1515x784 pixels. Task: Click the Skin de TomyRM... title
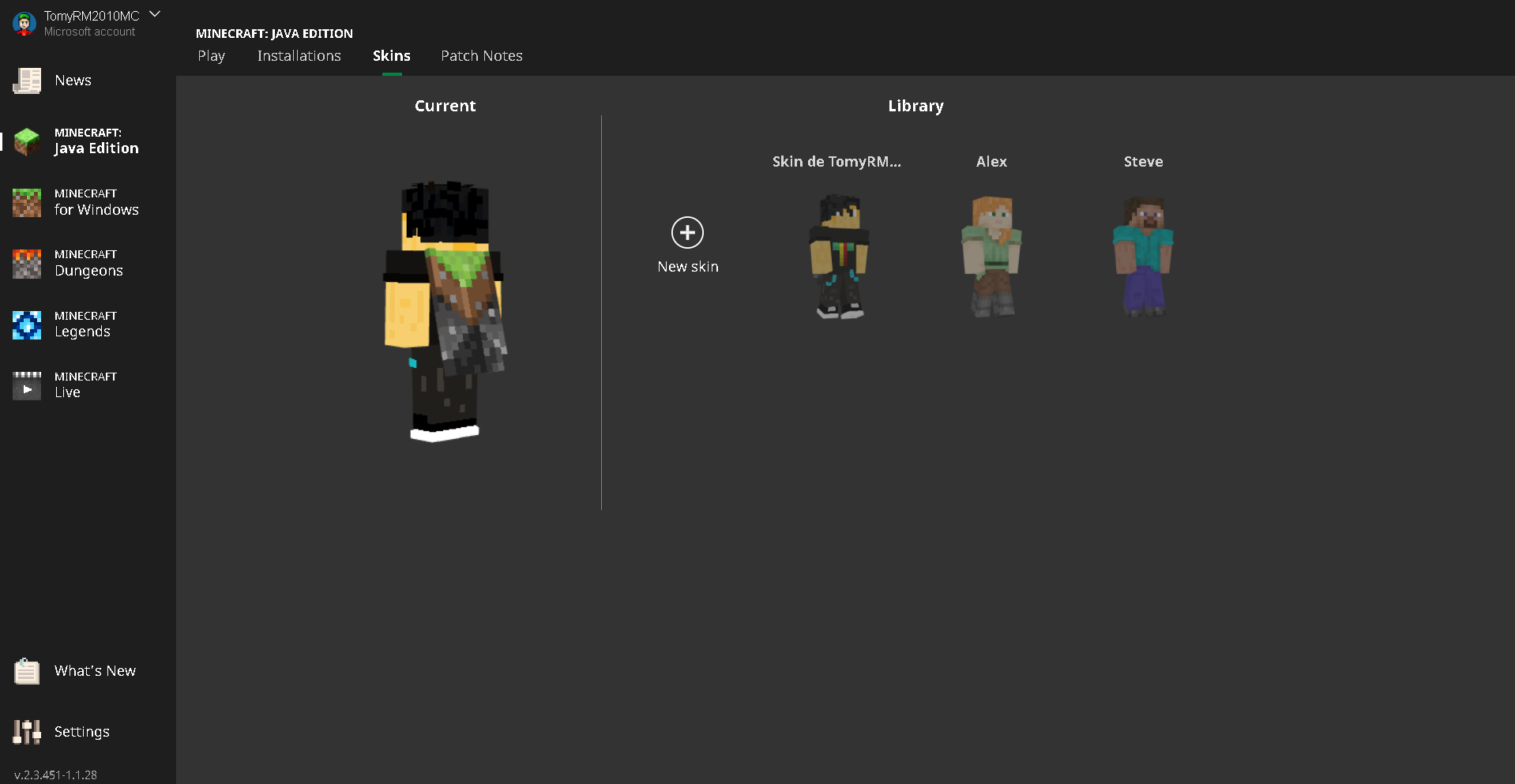pos(836,162)
